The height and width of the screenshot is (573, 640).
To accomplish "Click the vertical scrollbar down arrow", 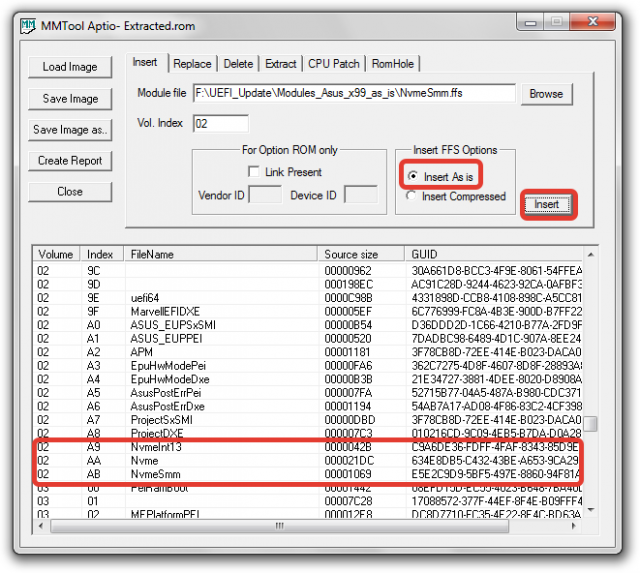I will [x=591, y=510].
